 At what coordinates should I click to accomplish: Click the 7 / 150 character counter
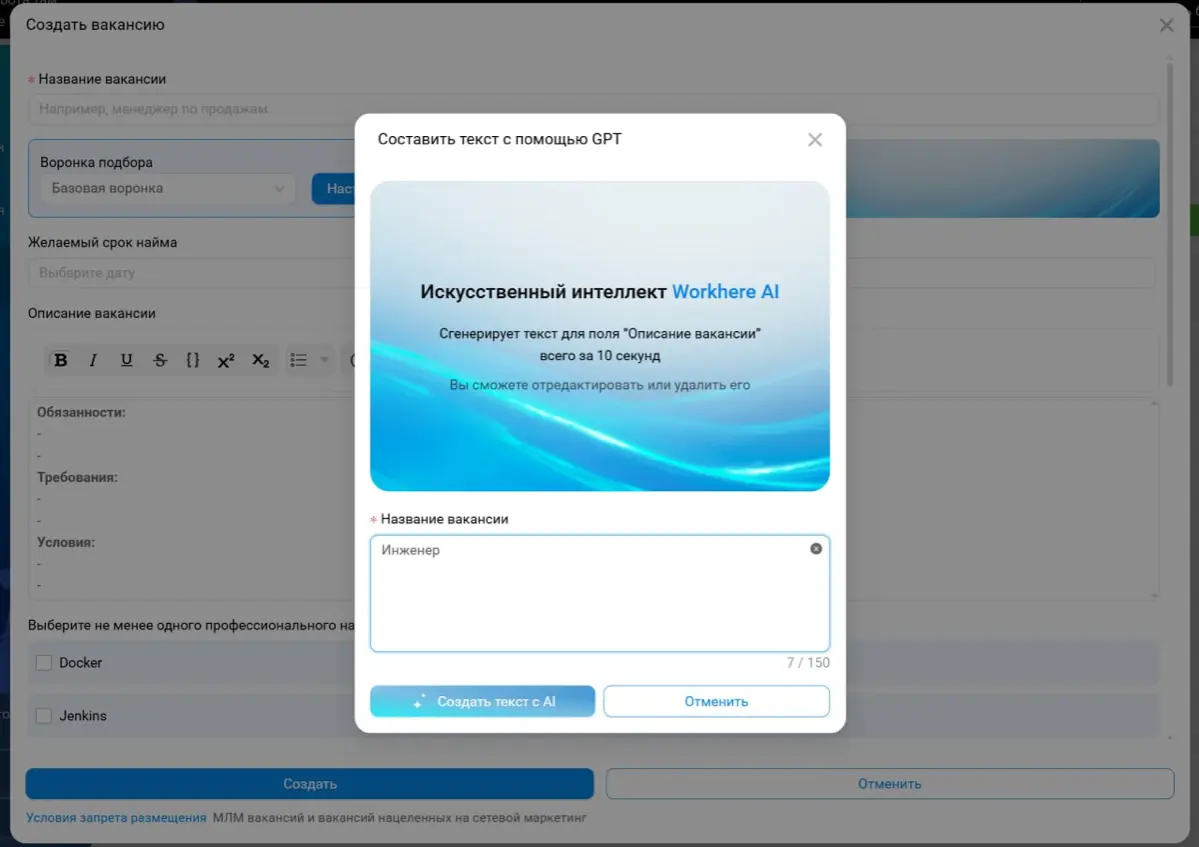tap(807, 663)
